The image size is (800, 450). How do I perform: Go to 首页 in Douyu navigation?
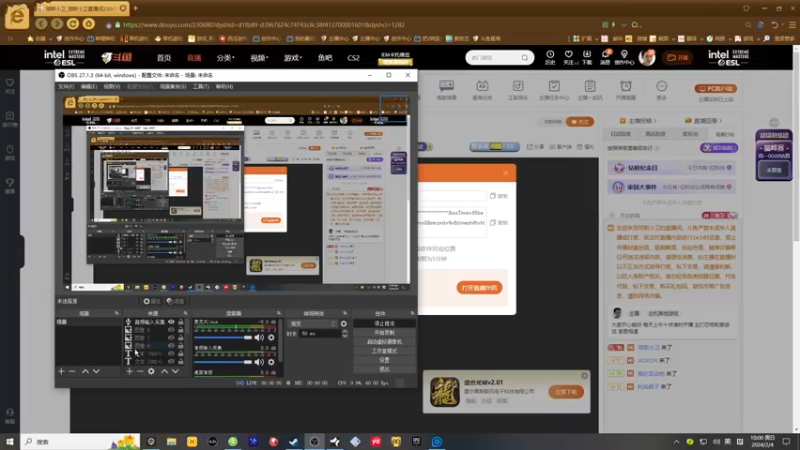pos(164,58)
